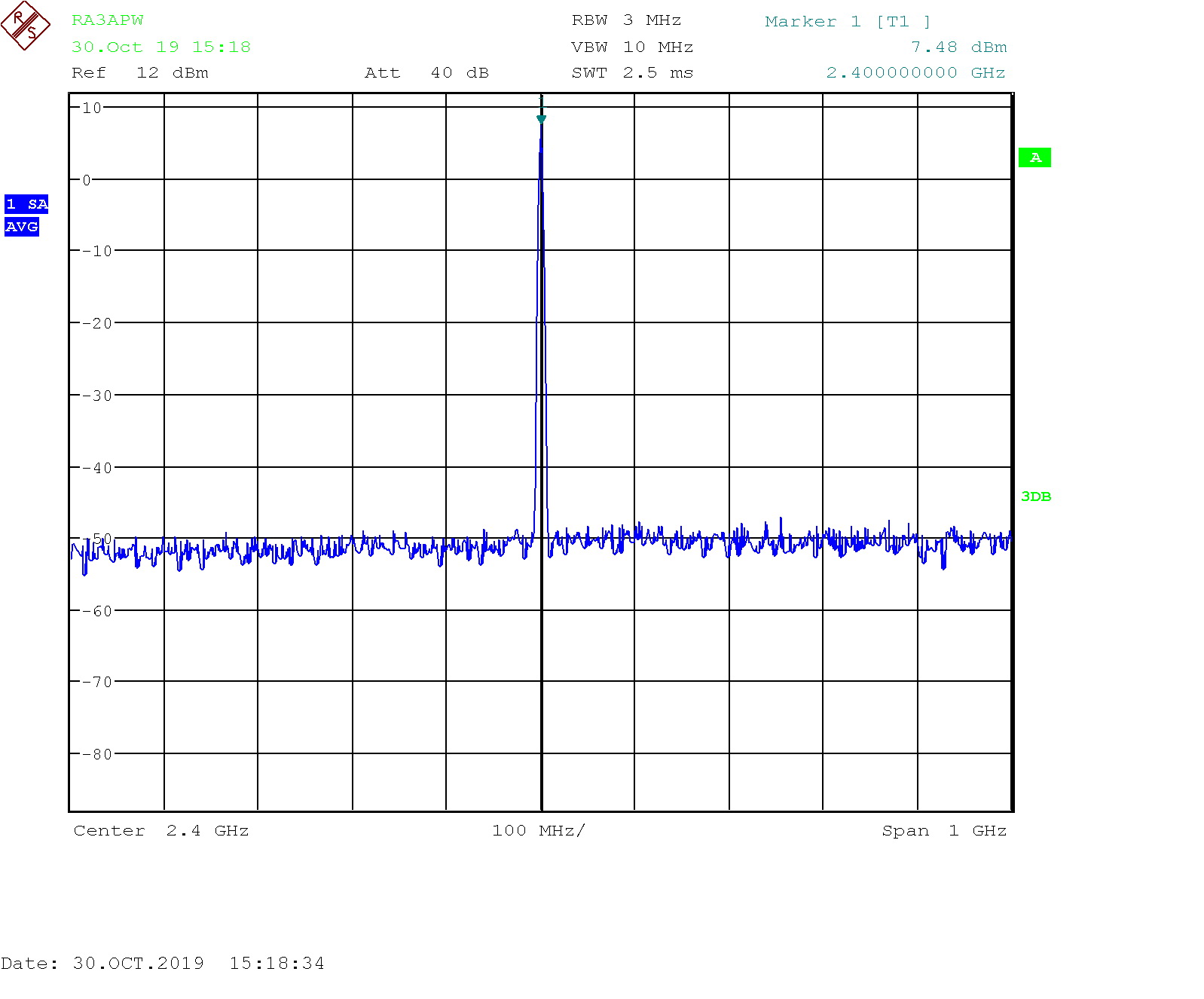This screenshot has width=1204, height=999.
Task: Click the '-20' y-axis level label
Action: pos(97,323)
